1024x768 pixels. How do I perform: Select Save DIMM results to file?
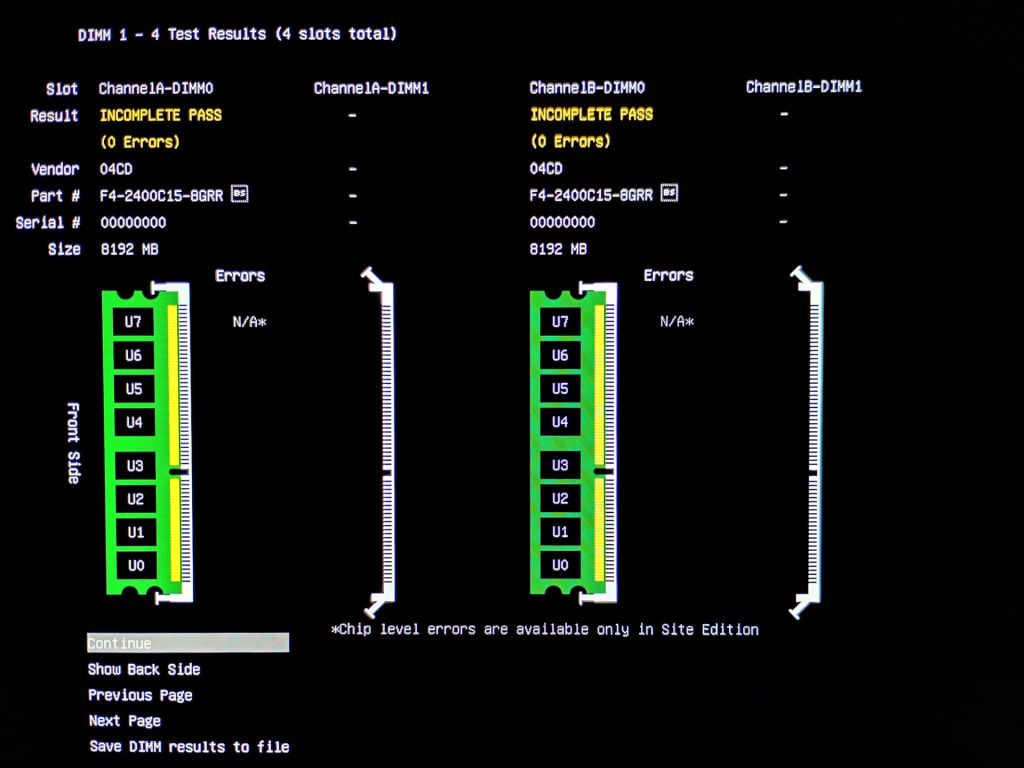tap(189, 746)
